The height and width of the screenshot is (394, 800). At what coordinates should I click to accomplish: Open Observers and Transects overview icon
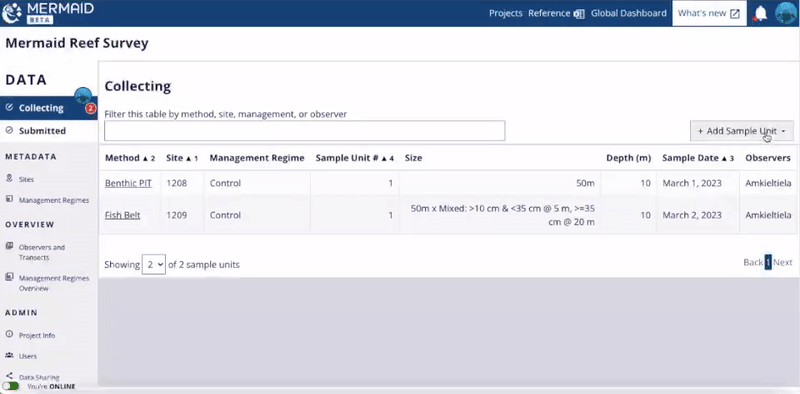[x=9, y=247]
